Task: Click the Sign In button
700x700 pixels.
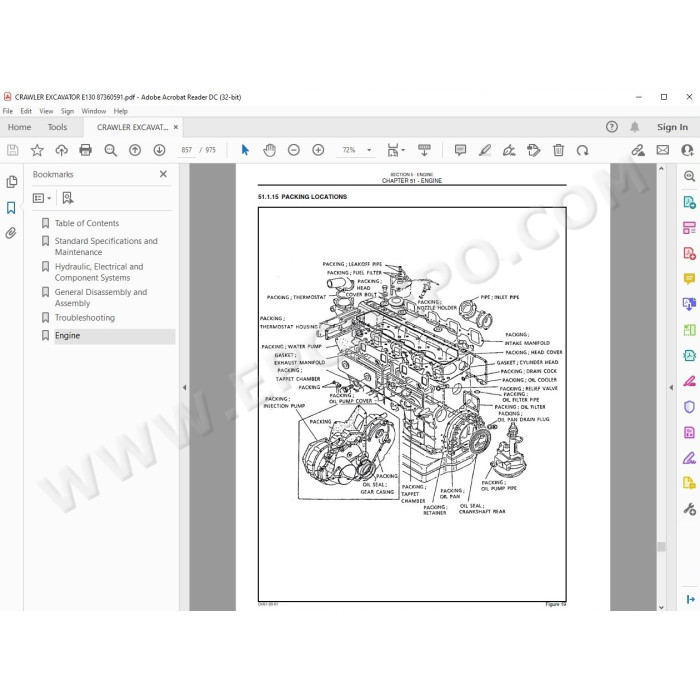Action: click(672, 127)
